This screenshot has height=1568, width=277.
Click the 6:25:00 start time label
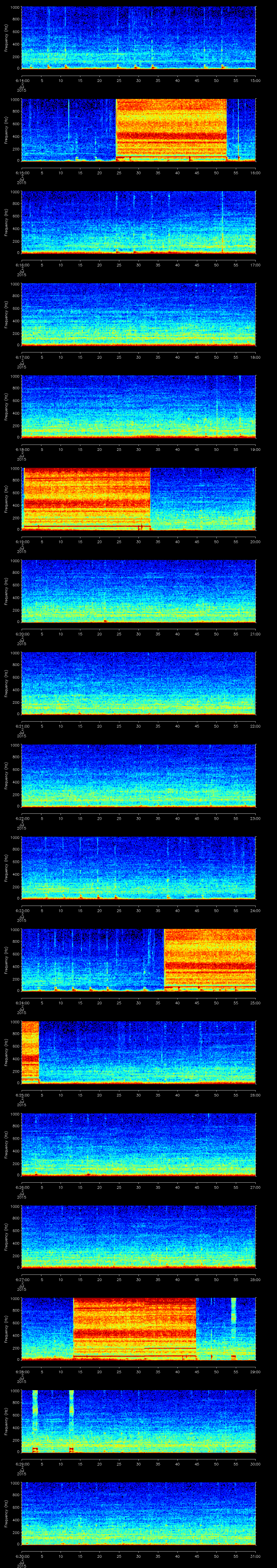point(22,1095)
